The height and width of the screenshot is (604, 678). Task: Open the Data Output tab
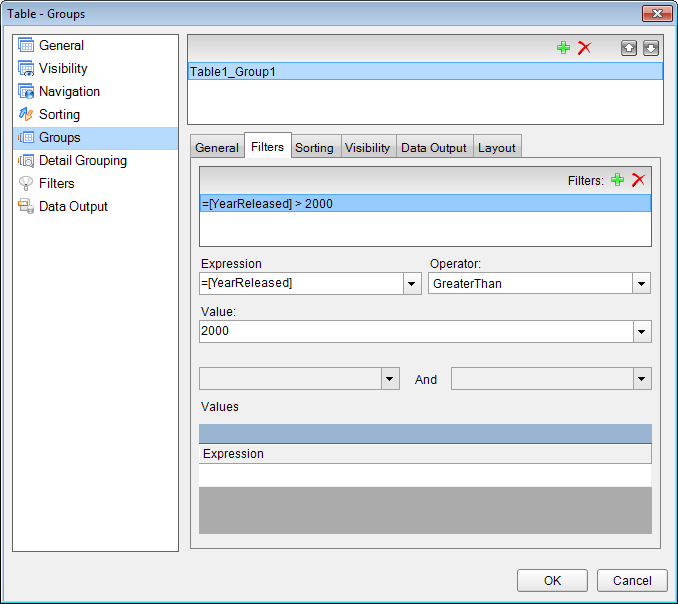point(434,148)
